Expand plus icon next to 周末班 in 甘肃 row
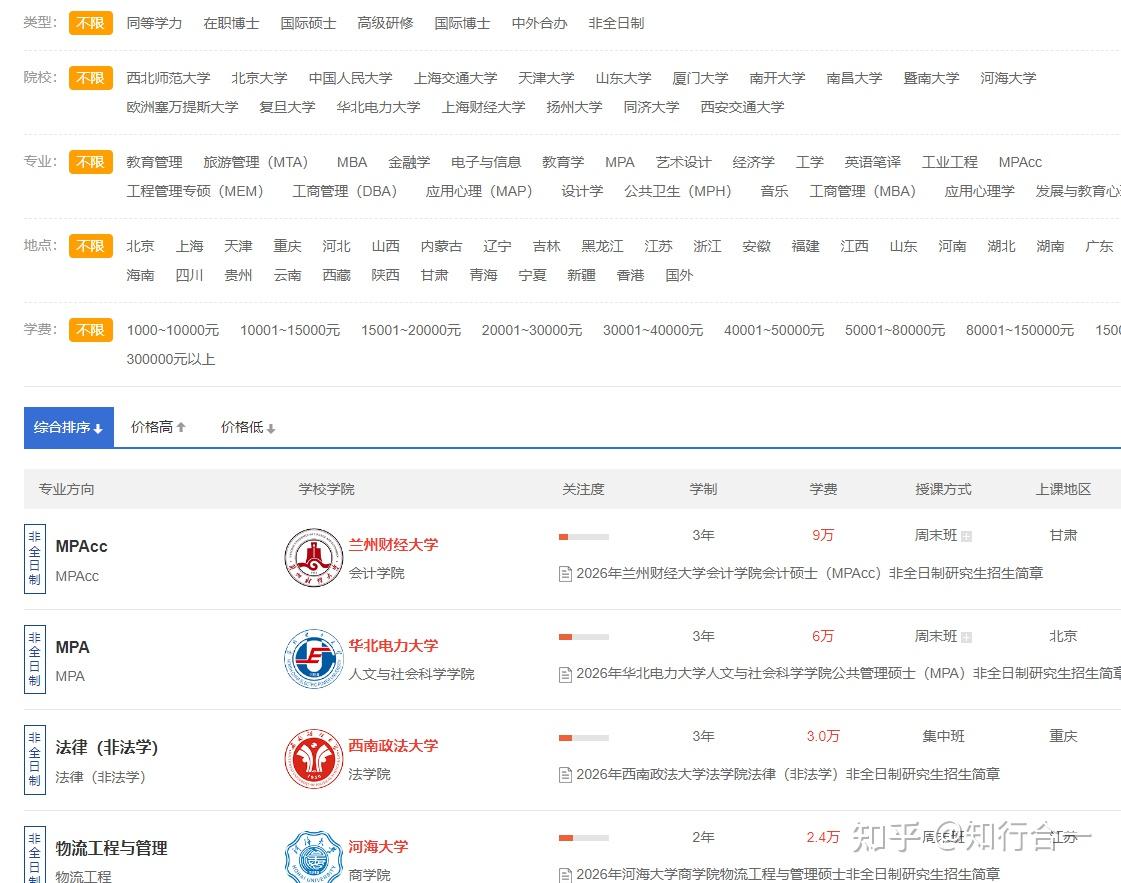Viewport: 1121px width, 883px height. 967,536
